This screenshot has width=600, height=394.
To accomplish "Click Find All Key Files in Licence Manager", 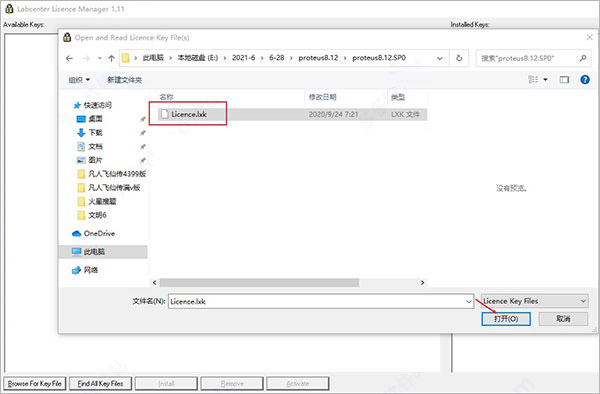I will click(100, 383).
